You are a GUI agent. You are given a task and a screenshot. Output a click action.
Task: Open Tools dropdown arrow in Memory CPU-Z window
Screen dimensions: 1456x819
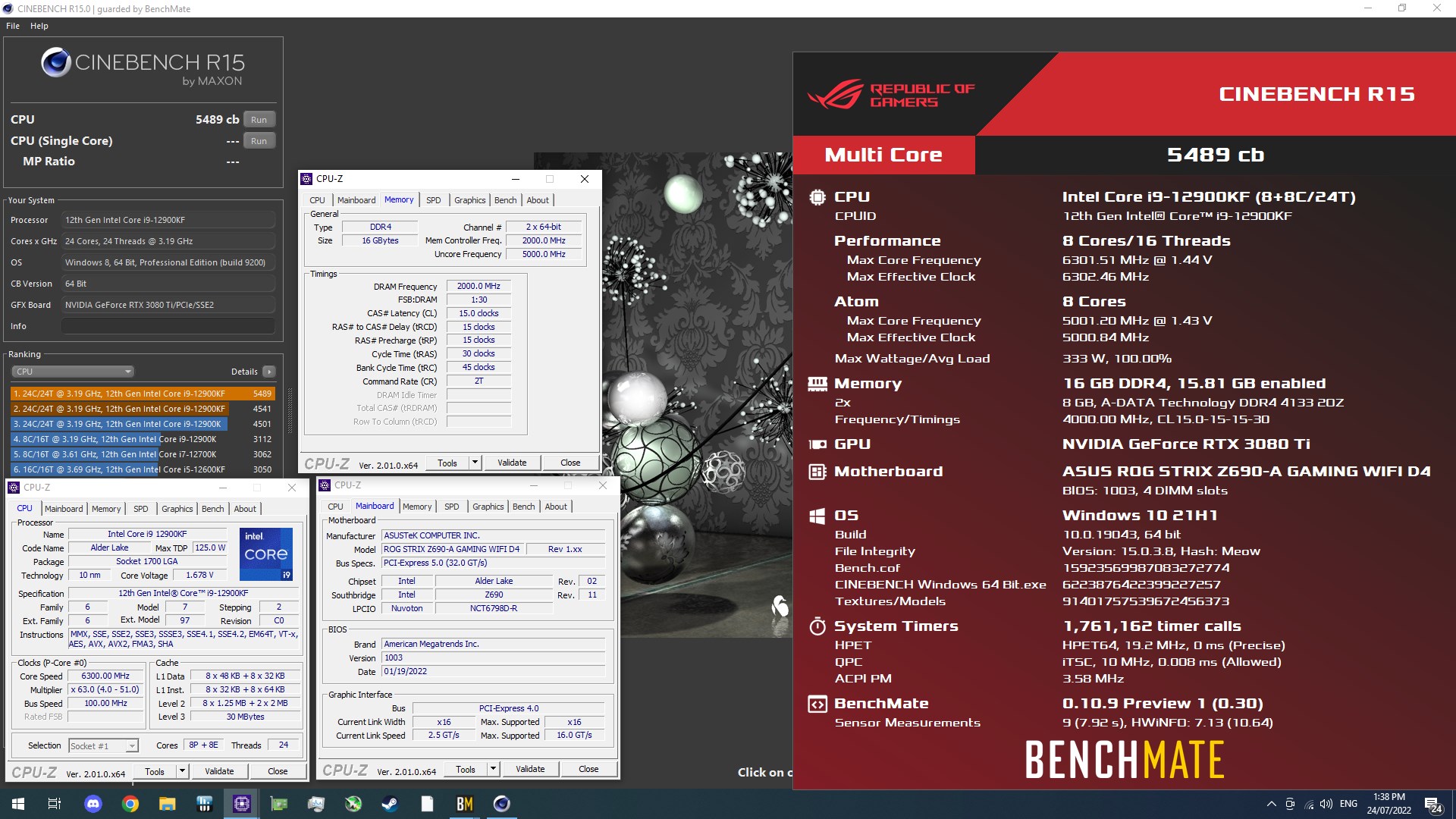pos(475,463)
